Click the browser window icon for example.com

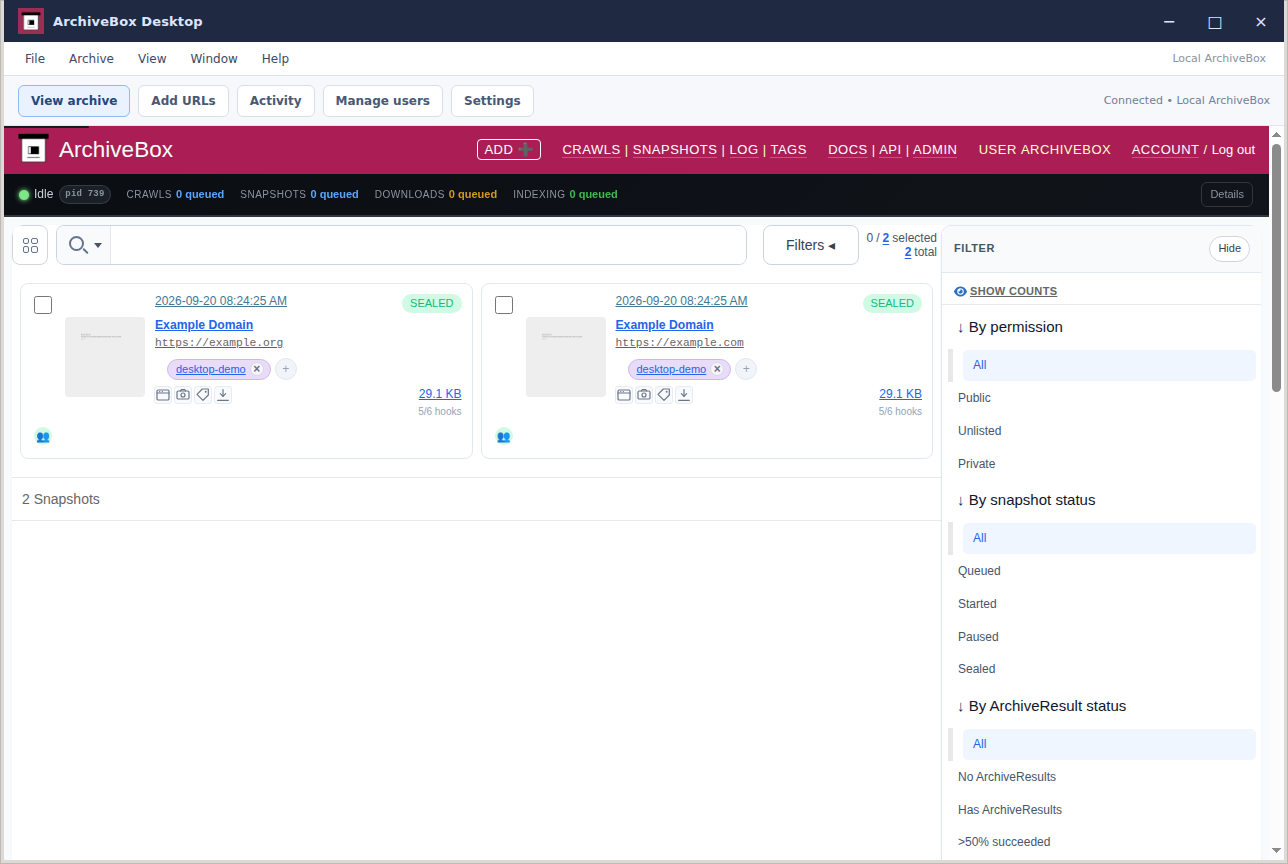point(624,395)
